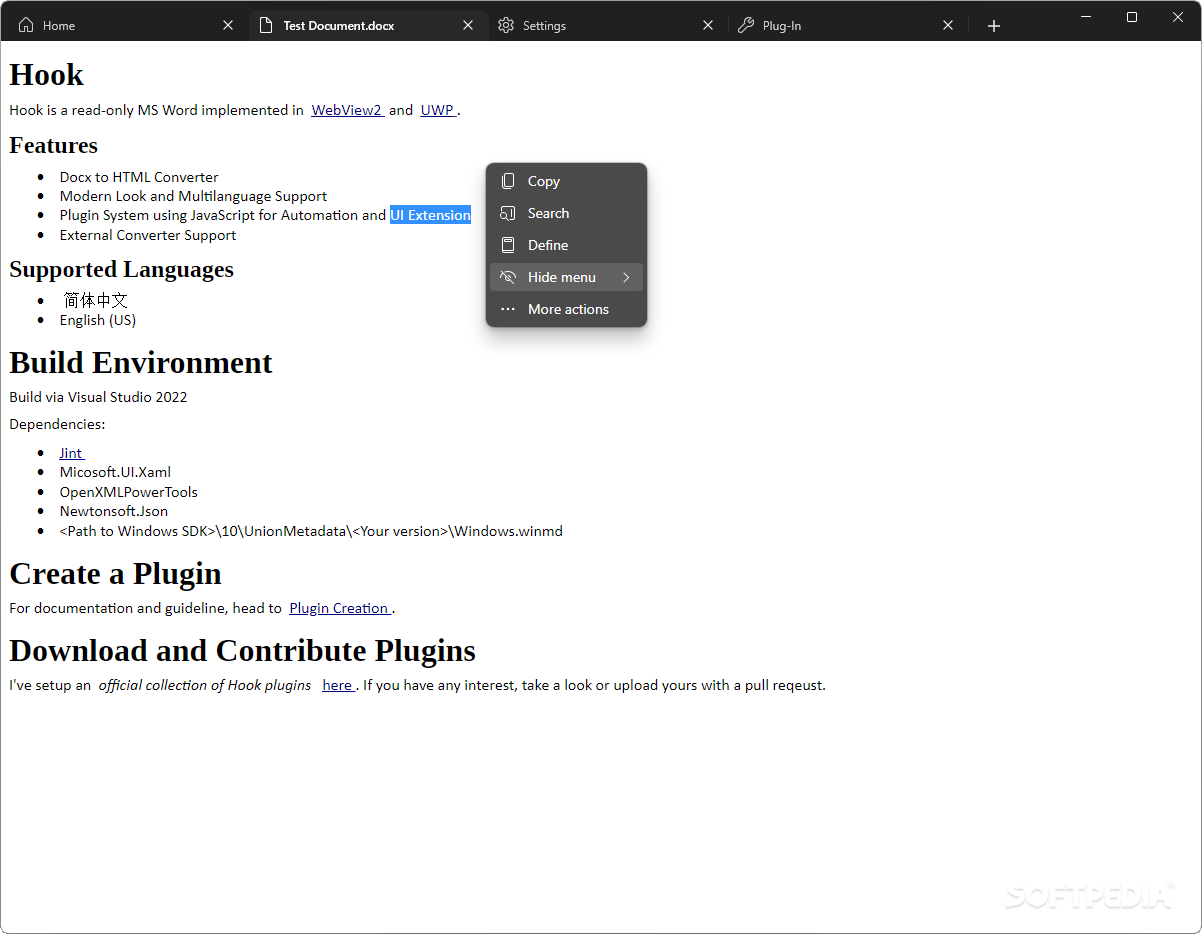Maximize the application window
Image resolution: width=1202 pixels, height=934 pixels.
[x=1132, y=16]
